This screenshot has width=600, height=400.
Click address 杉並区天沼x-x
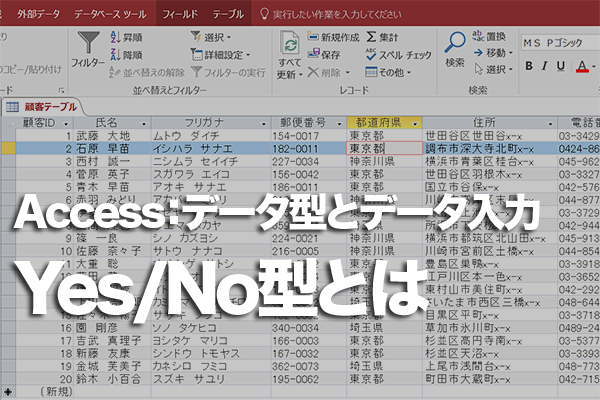pos(490,354)
